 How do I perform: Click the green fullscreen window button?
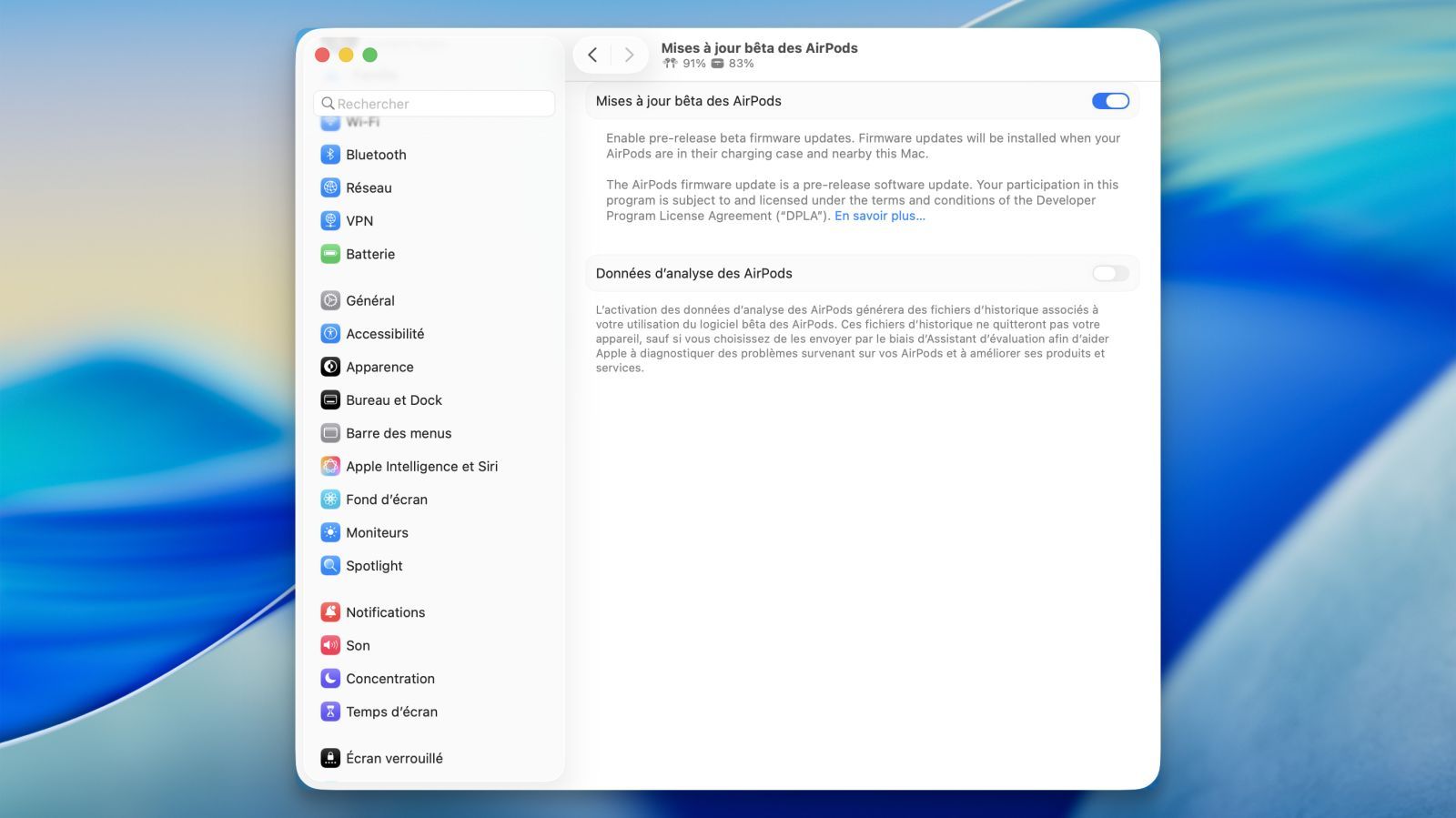click(x=369, y=55)
